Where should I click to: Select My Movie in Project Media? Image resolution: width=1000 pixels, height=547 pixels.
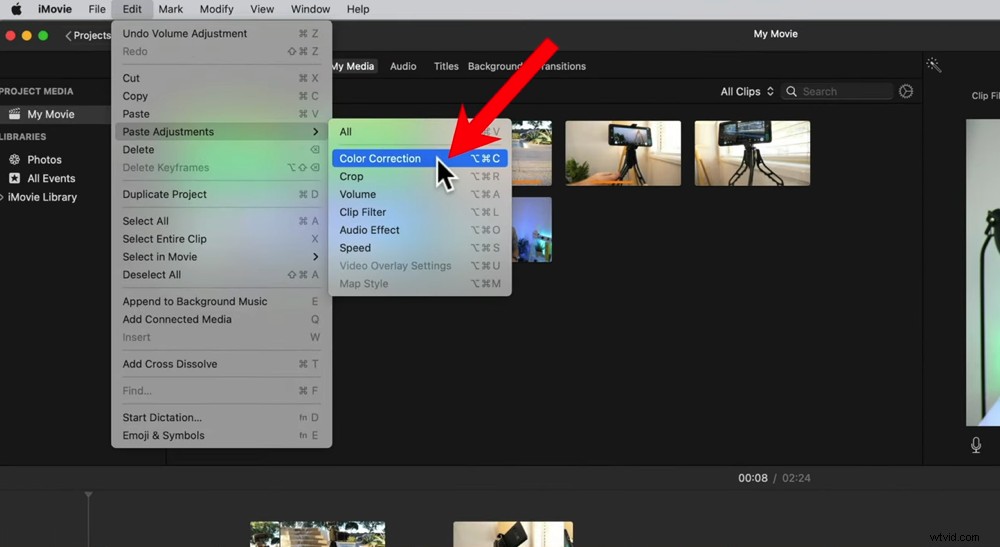click(x=52, y=114)
